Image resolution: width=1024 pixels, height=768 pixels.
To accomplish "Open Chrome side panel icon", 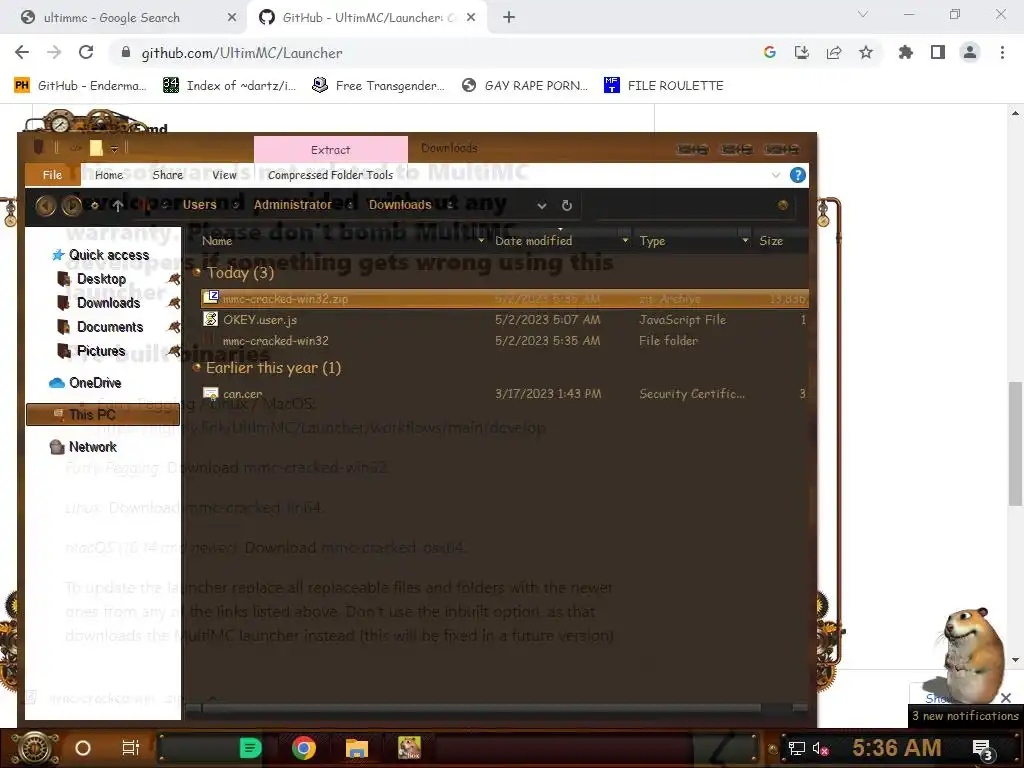I will [x=938, y=52].
